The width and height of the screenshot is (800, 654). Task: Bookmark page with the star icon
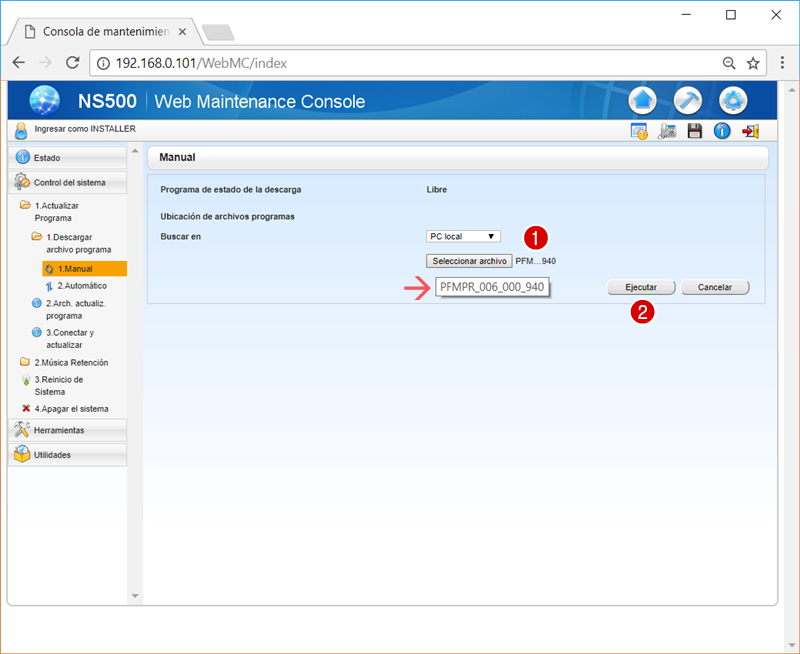pyautogui.click(x=753, y=63)
